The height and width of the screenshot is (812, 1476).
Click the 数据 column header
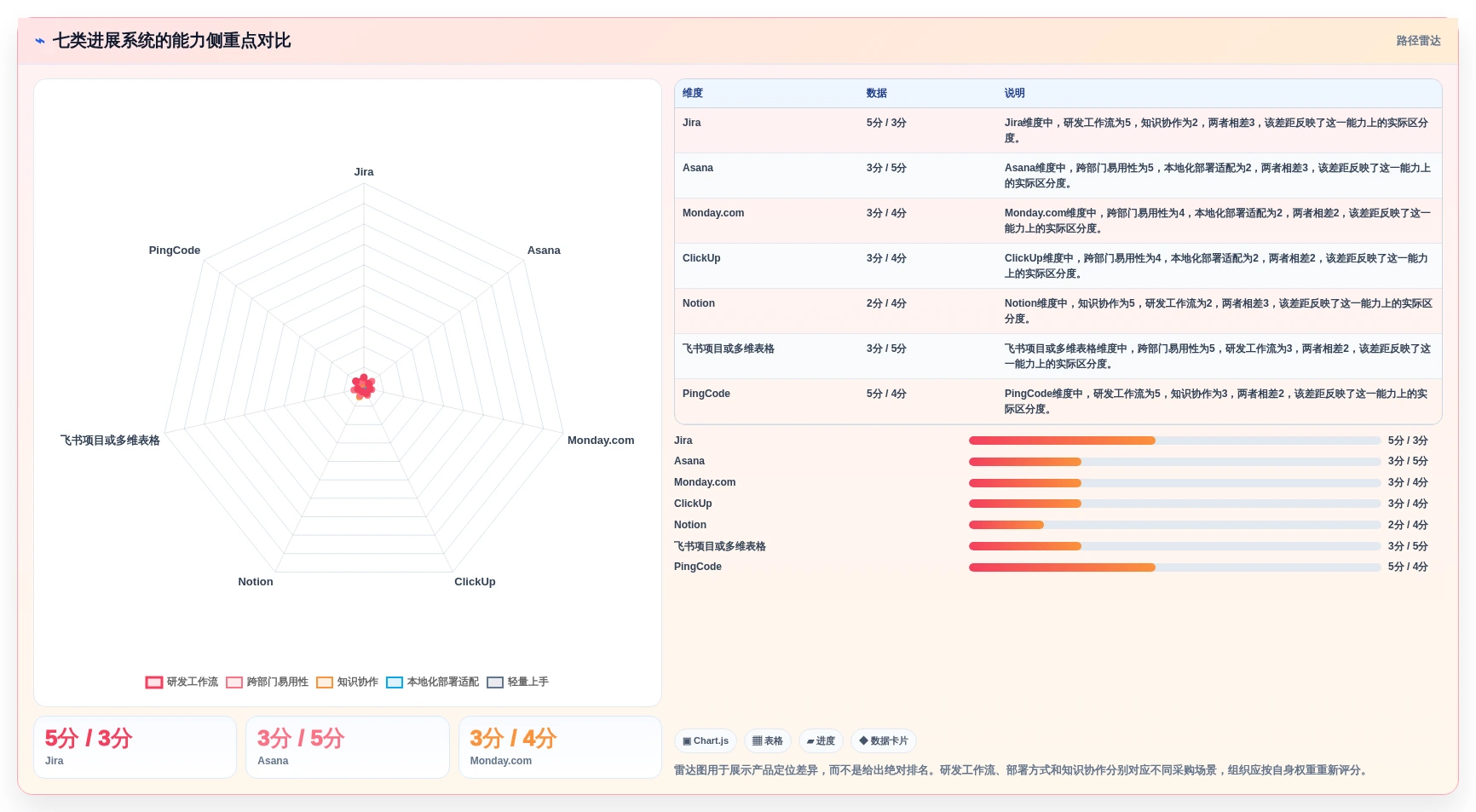877,94
